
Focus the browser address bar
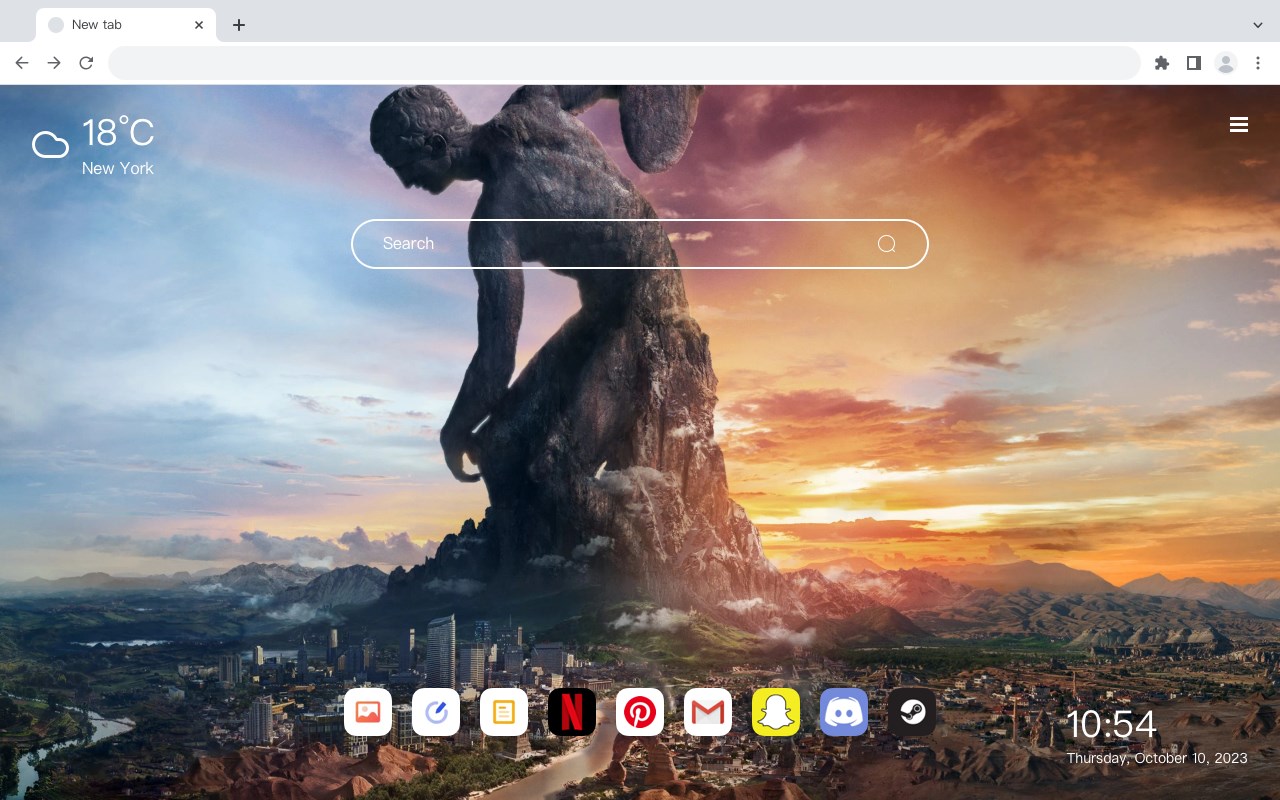pyautogui.click(x=624, y=63)
